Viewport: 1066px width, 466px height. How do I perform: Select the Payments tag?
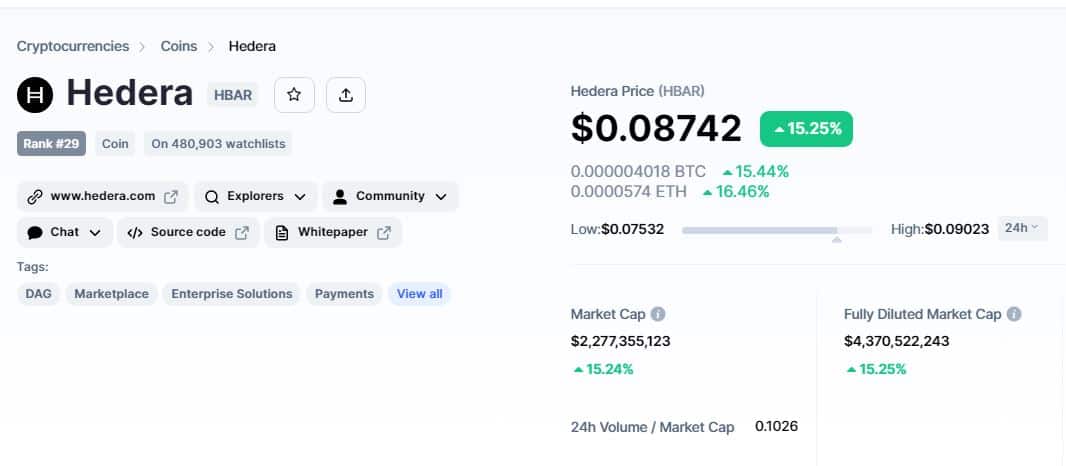[344, 294]
